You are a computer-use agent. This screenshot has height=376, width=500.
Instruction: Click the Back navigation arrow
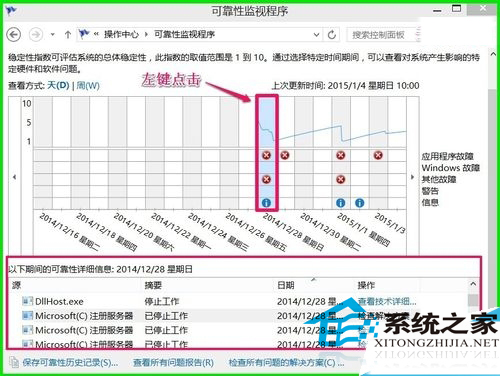(x=14, y=34)
